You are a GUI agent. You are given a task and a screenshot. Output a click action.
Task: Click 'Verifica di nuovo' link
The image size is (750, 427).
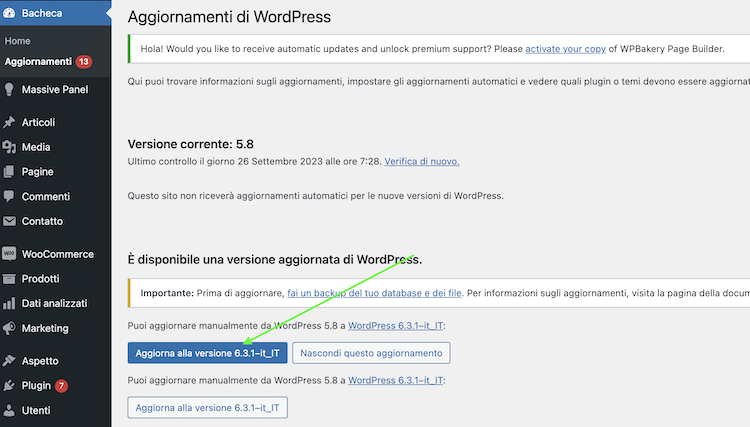pyautogui.click(x=422, y=162)
